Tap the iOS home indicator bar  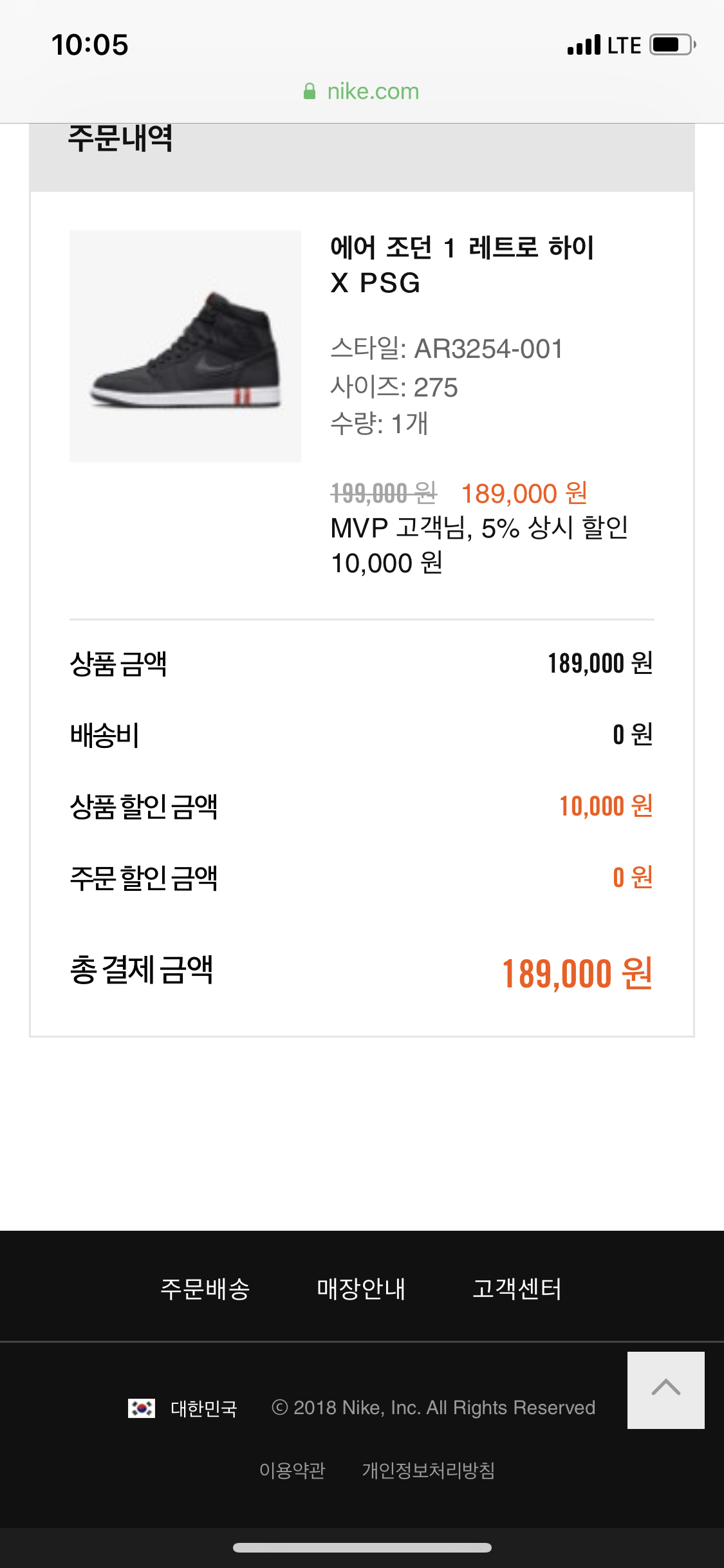[x=362, y=1547]
